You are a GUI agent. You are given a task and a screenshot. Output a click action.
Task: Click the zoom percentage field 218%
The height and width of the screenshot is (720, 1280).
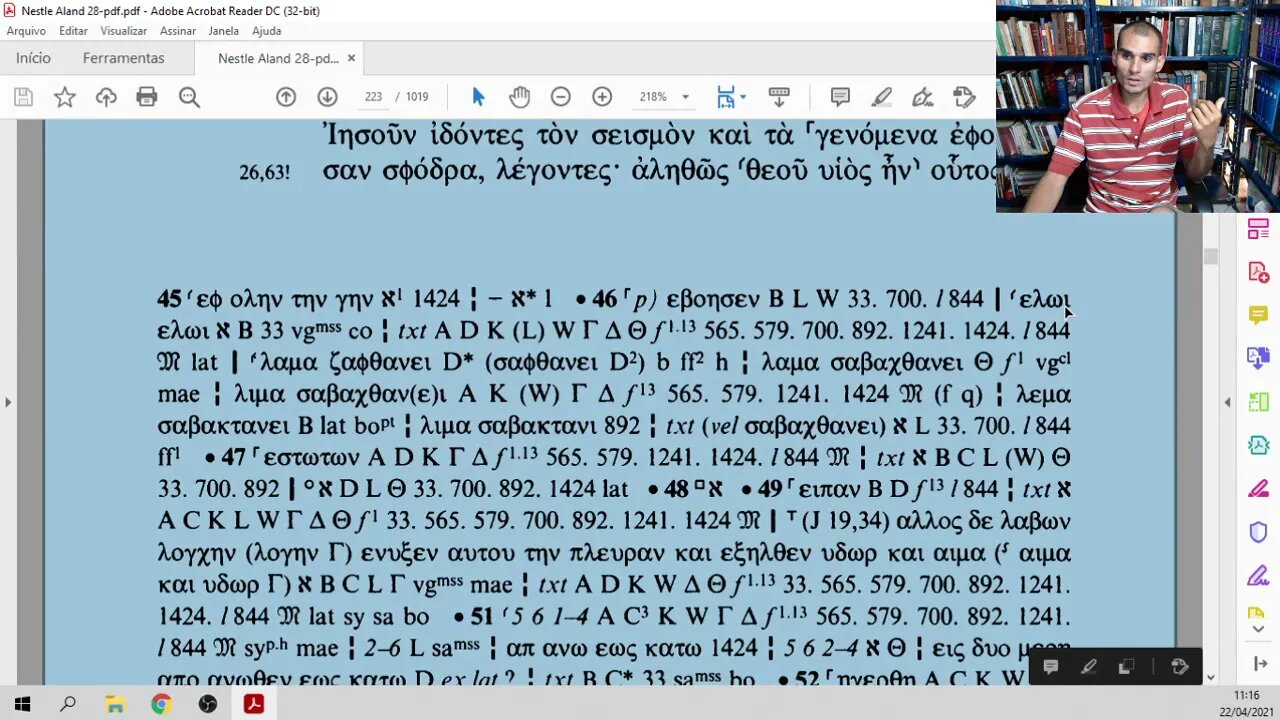click(653, 97)
